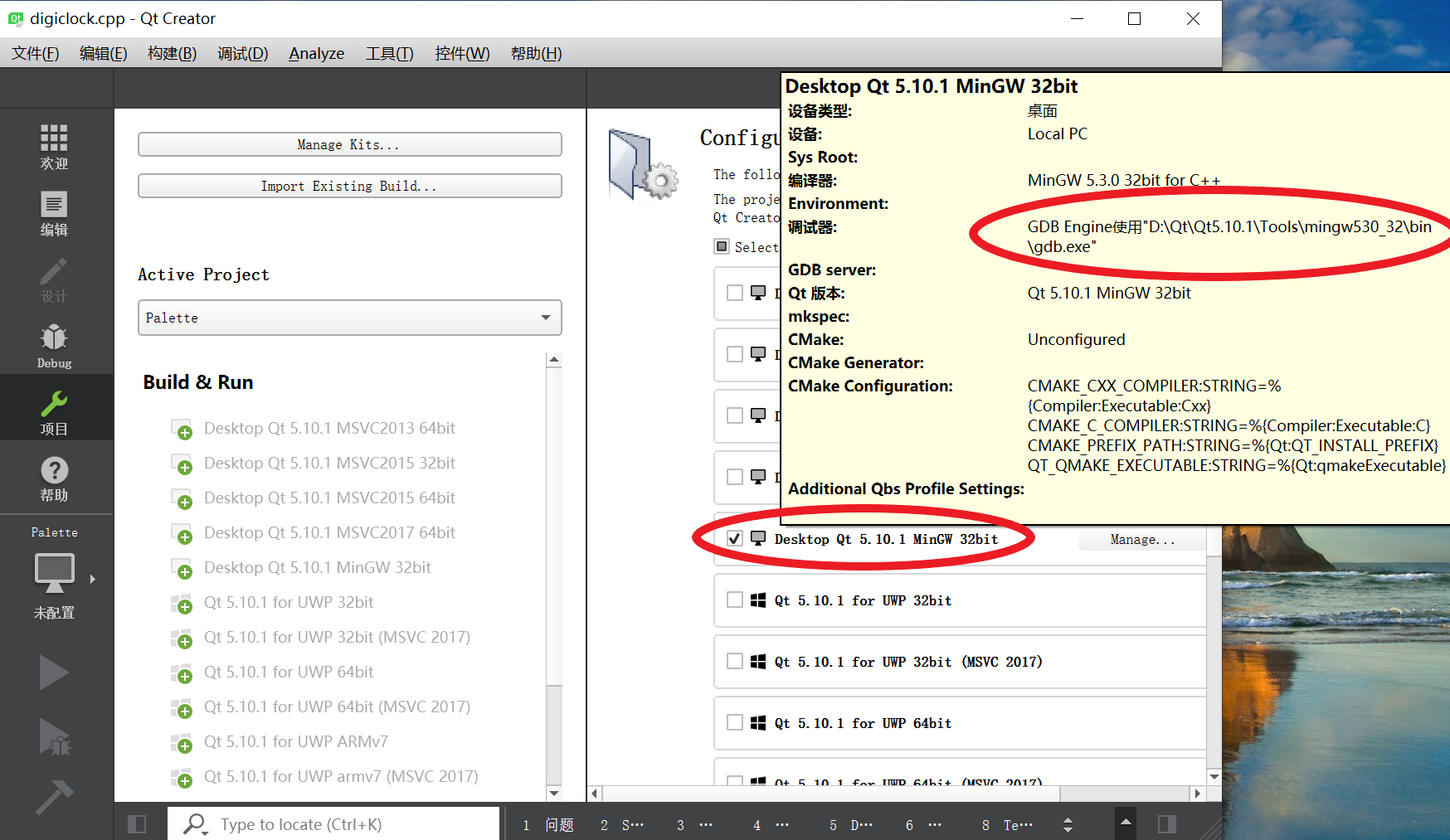
Task: Check the first desktop kit checkbox below Select all
Action: (734, 293)
